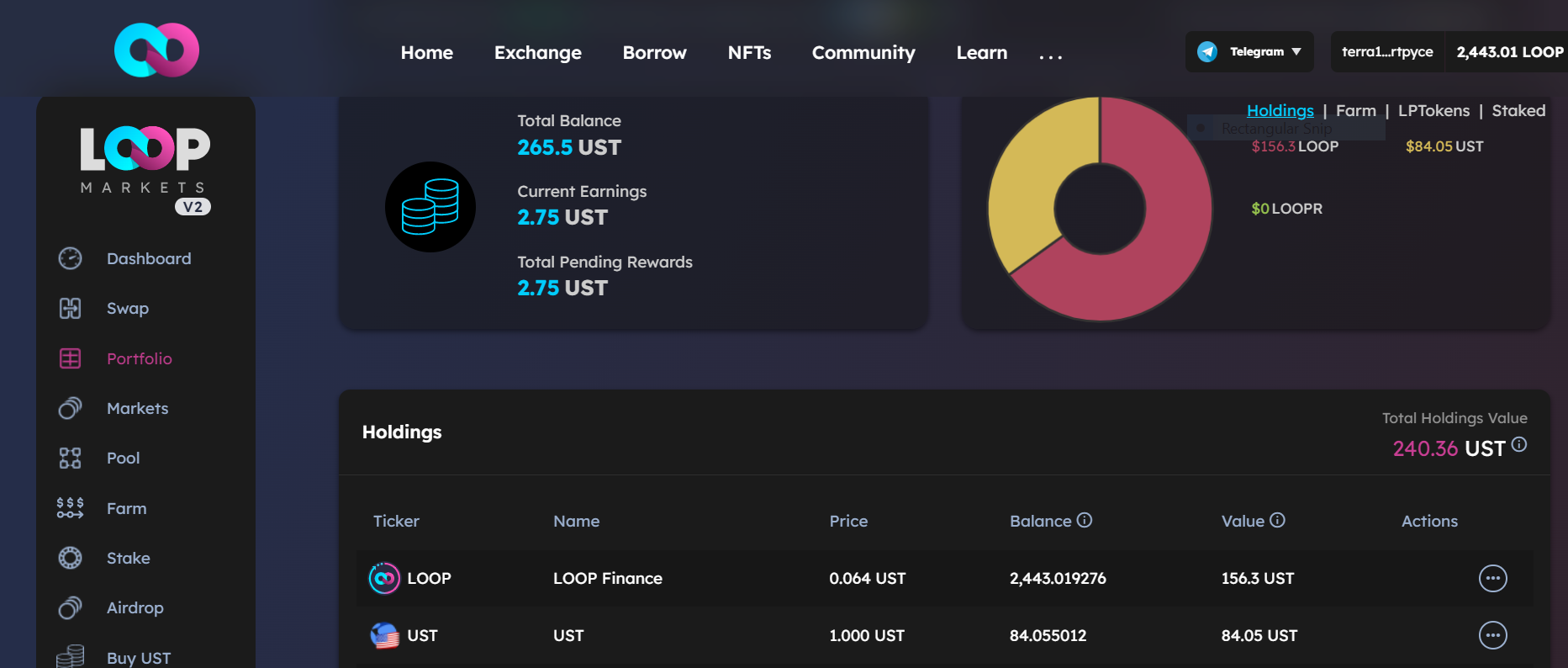The height and width of the screenshot is (668, 1568).
Task: Open the Learn menu
Action: (982, 52)
